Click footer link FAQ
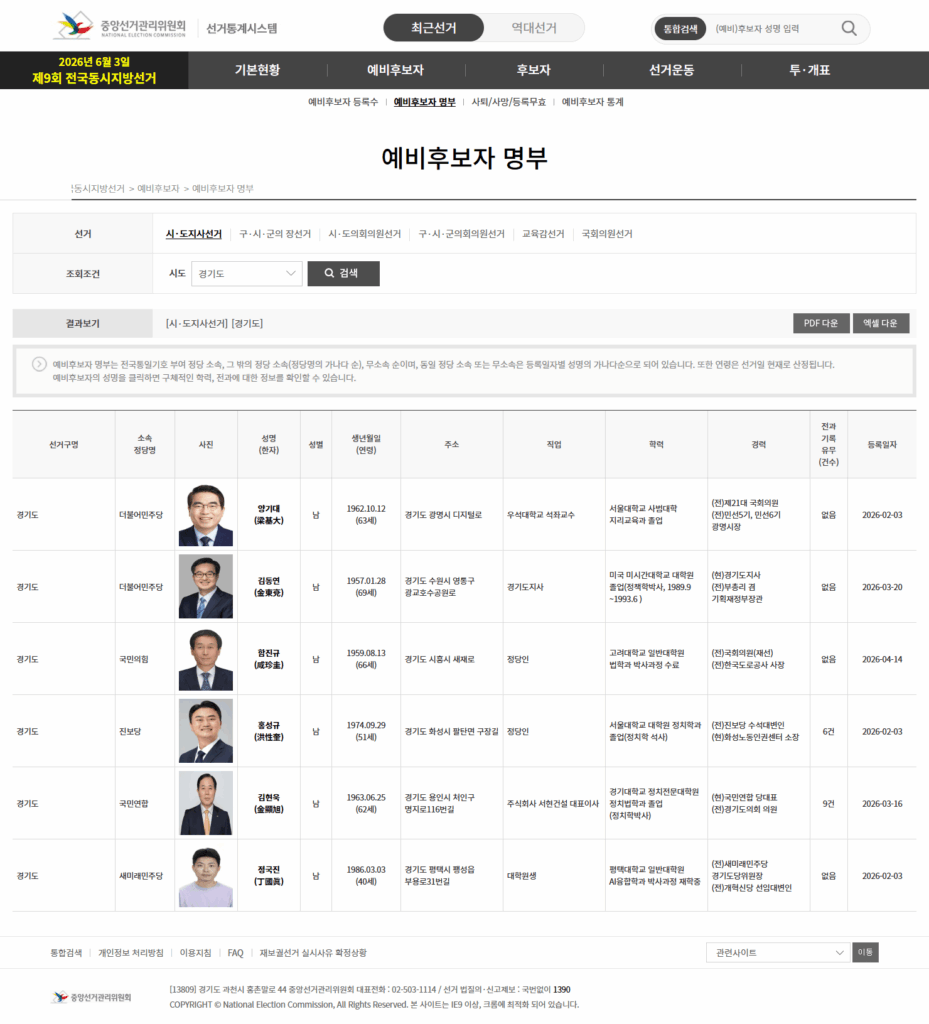 click(235, 953)
